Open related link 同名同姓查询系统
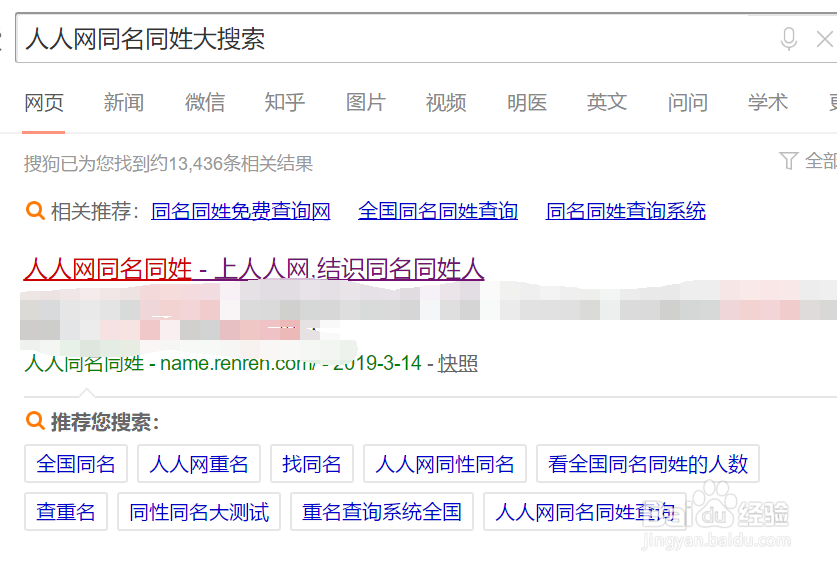Viewport: 837px width, 569px height. pyautogui.click(x=626, y=211)
